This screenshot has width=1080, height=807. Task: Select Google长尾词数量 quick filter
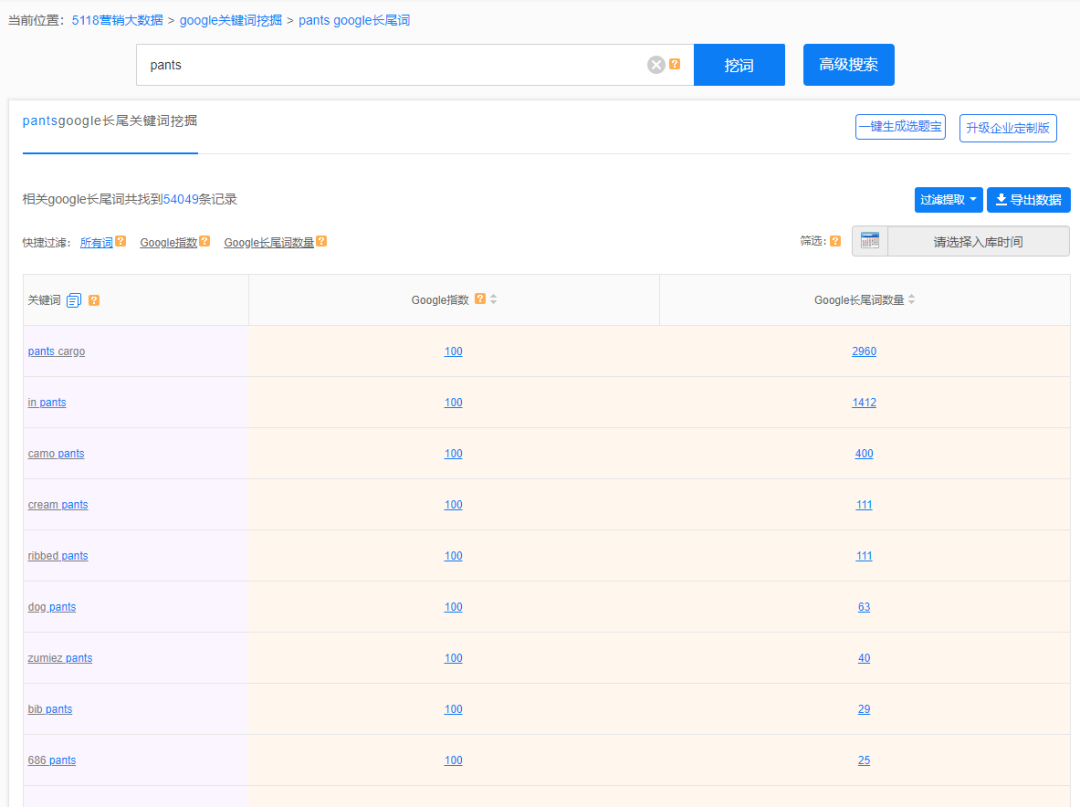(x=269, y=242)
